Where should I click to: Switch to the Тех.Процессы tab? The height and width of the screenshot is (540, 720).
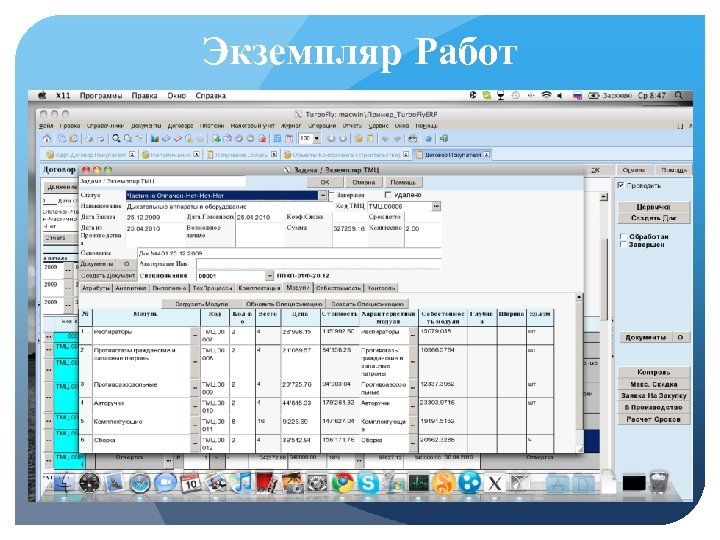(x=212, y=288)
